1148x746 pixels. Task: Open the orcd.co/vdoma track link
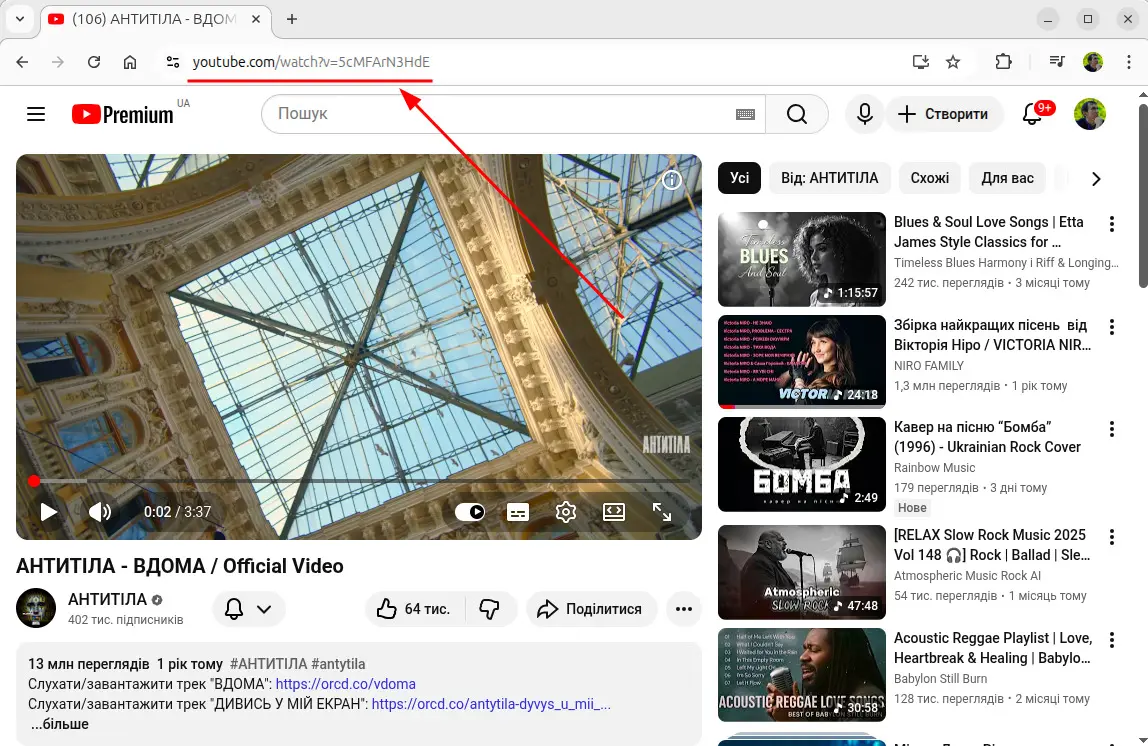(x=345, y=683)
